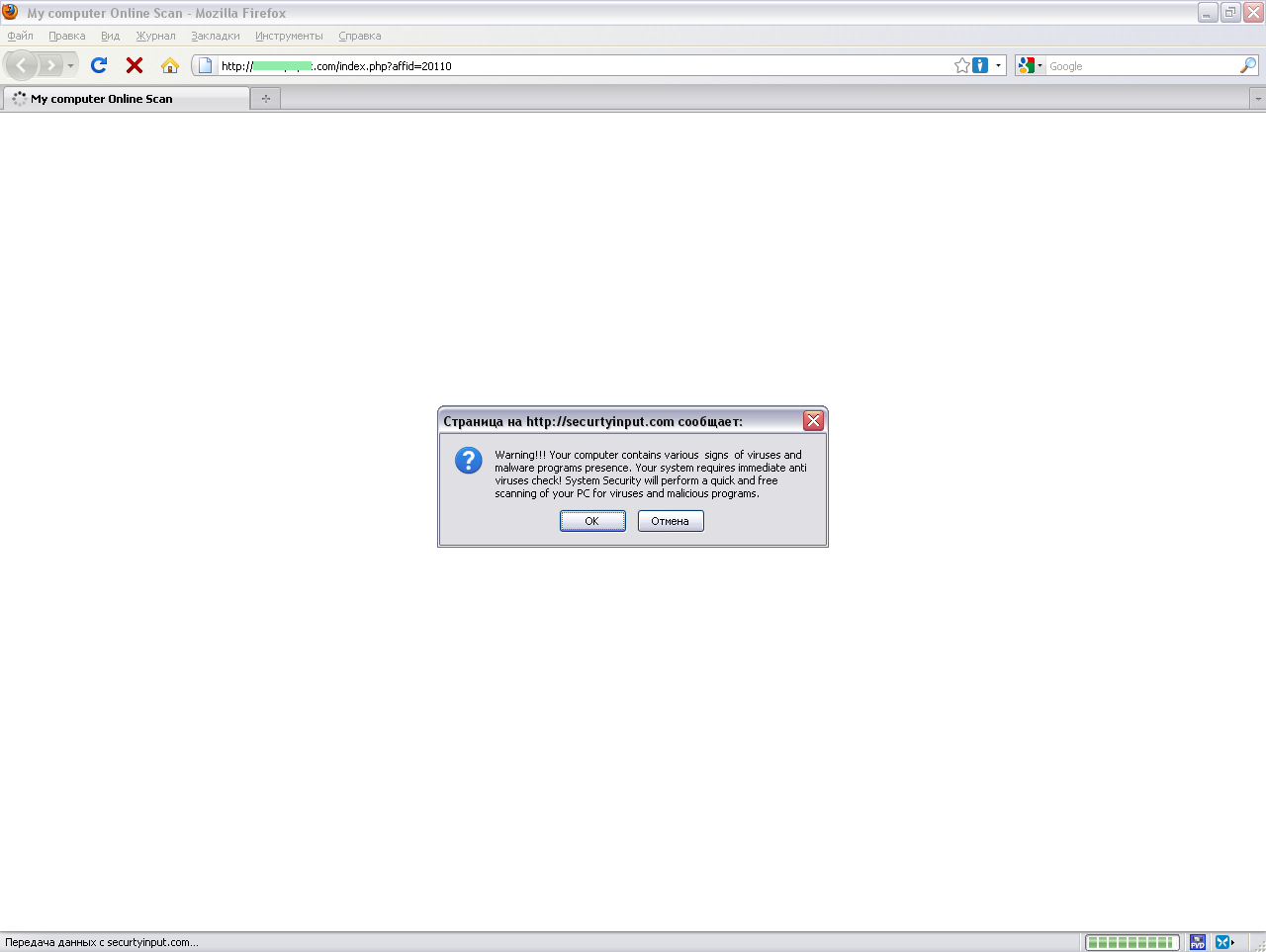Go forward with the Forward arrow button
Image resolution: width=1266 pixels, height=952 pixels.
[50, 65]
